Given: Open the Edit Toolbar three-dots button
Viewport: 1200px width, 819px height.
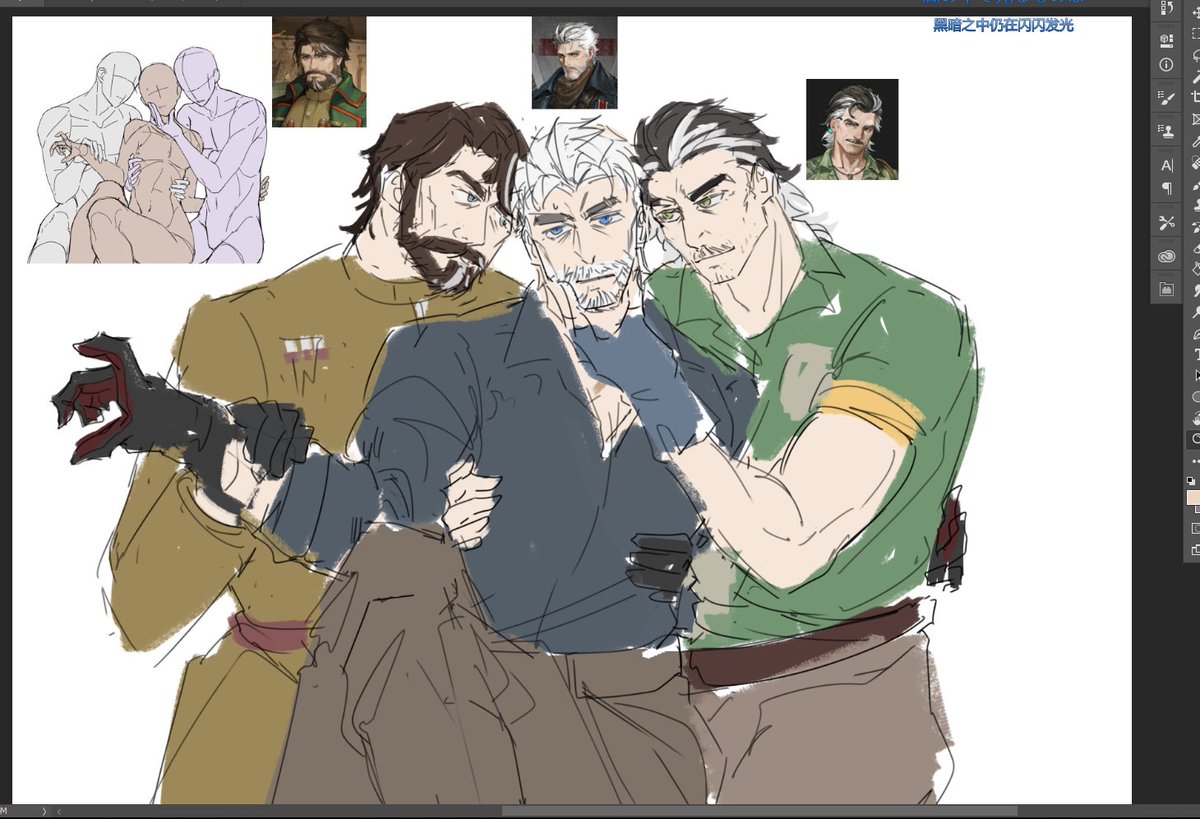Looking at the screenshot, I should (1196, 460).
